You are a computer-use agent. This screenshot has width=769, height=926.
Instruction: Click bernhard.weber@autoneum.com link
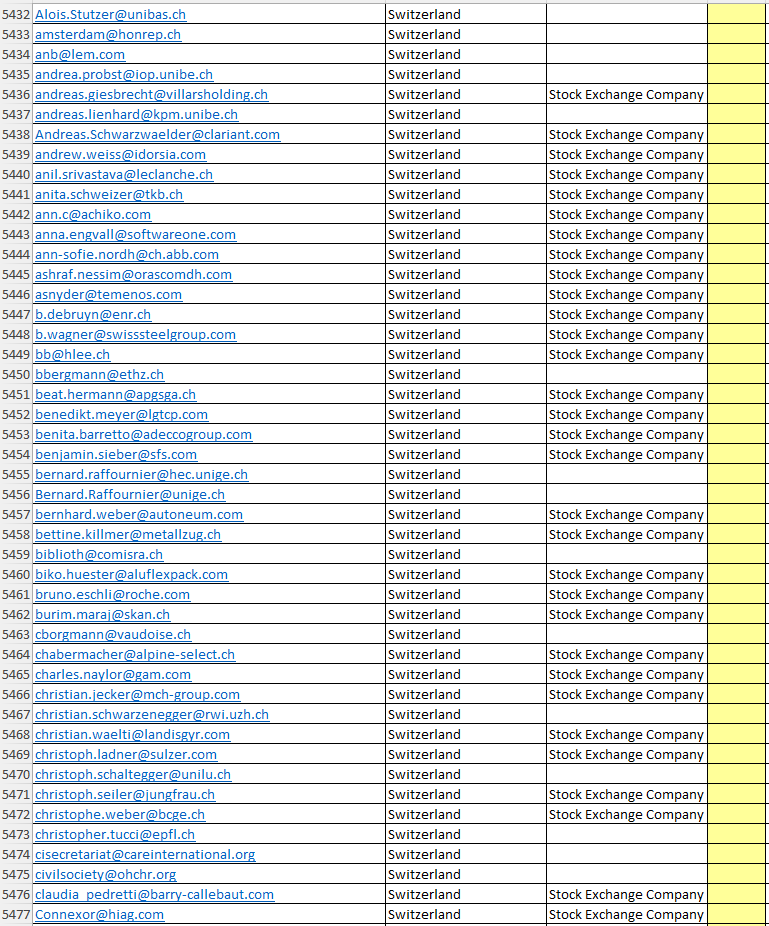point(139,515)
